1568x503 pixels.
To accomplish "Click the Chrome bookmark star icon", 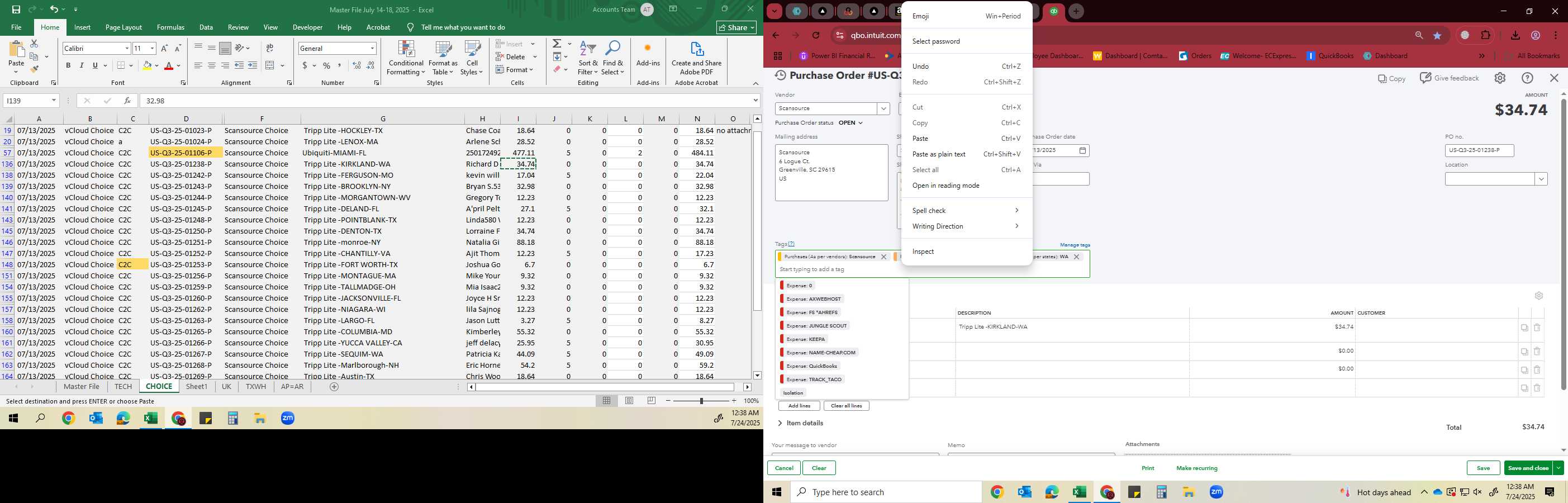I will pyautogui.click(x=1437, y=35).
